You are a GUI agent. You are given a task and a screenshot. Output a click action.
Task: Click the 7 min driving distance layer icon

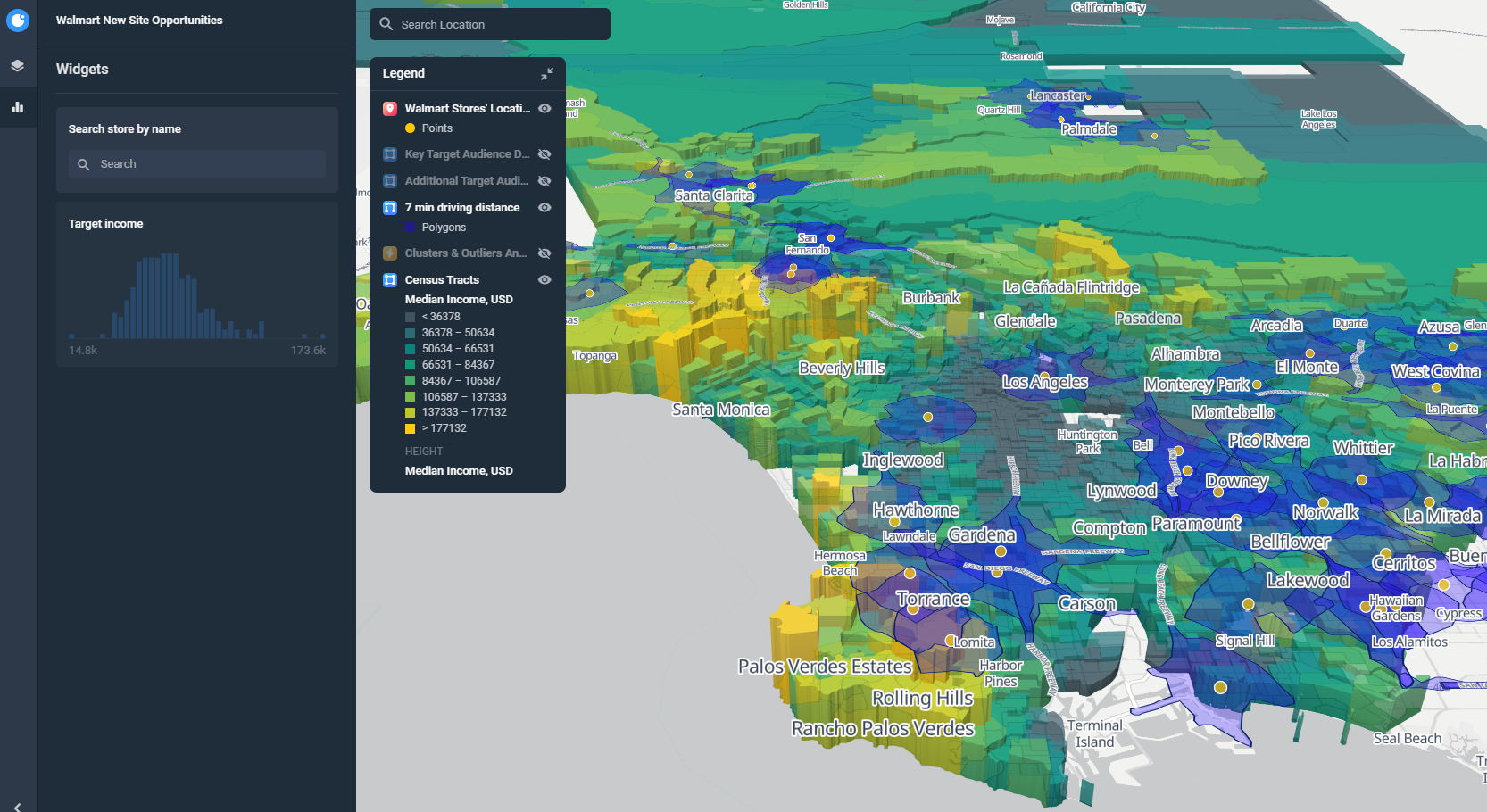point(389,207)
